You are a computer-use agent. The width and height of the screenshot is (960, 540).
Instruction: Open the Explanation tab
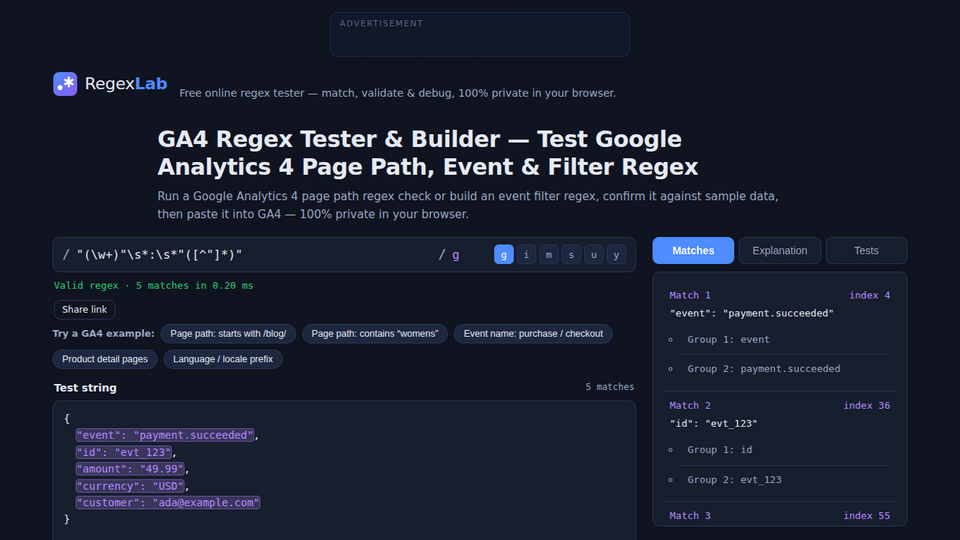click(779, 250)
